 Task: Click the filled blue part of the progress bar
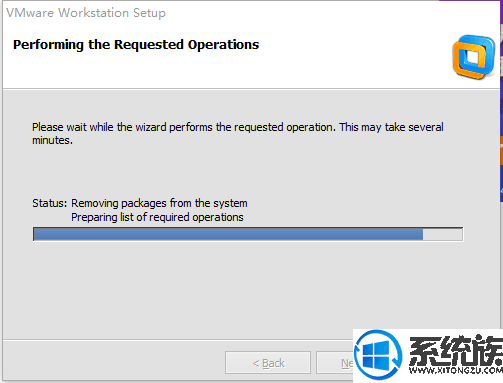[228, 234]
